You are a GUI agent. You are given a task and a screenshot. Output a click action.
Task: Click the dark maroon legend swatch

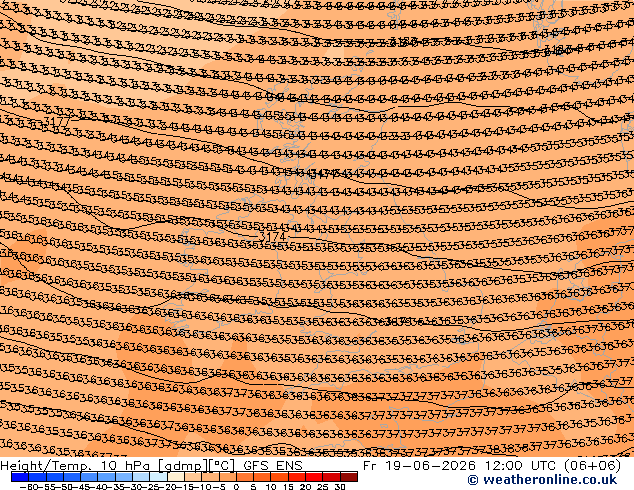point(349,477)
